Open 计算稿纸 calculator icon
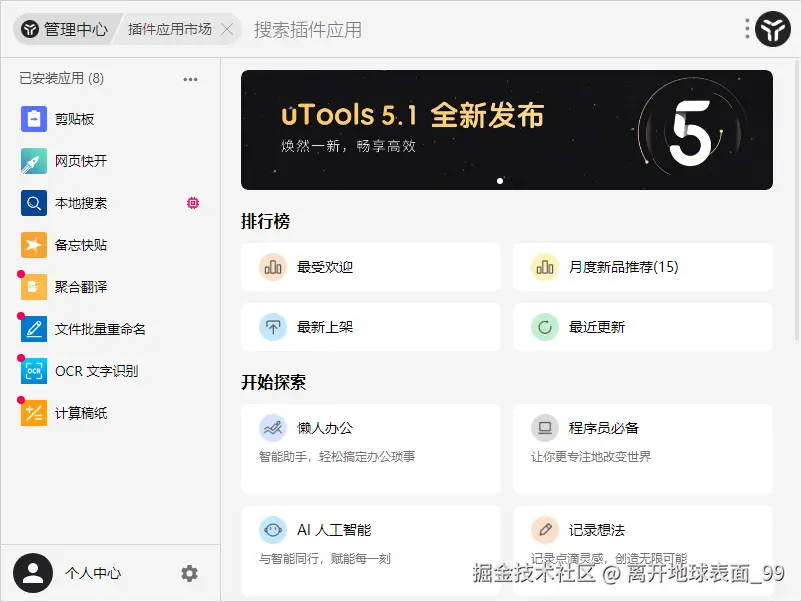Screen dimensions: 802x602 34,413
